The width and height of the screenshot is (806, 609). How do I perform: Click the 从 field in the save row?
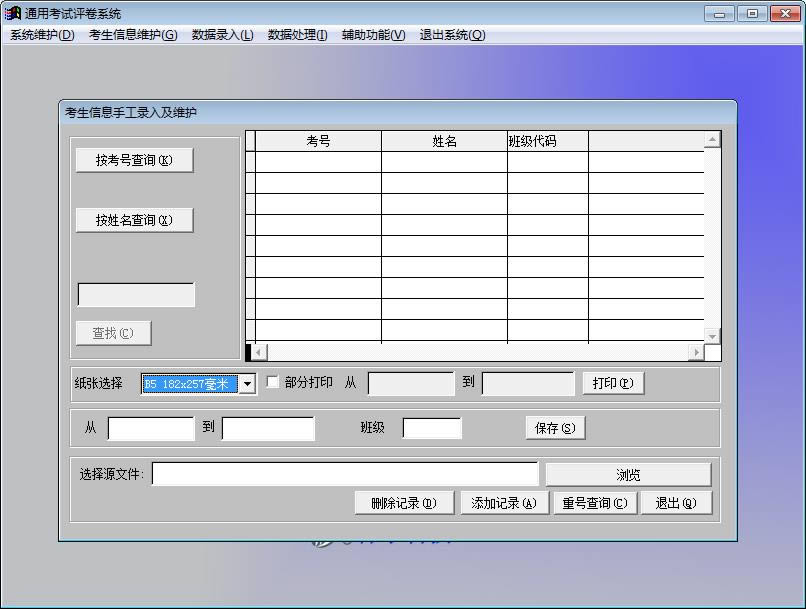tap(151, 429)
